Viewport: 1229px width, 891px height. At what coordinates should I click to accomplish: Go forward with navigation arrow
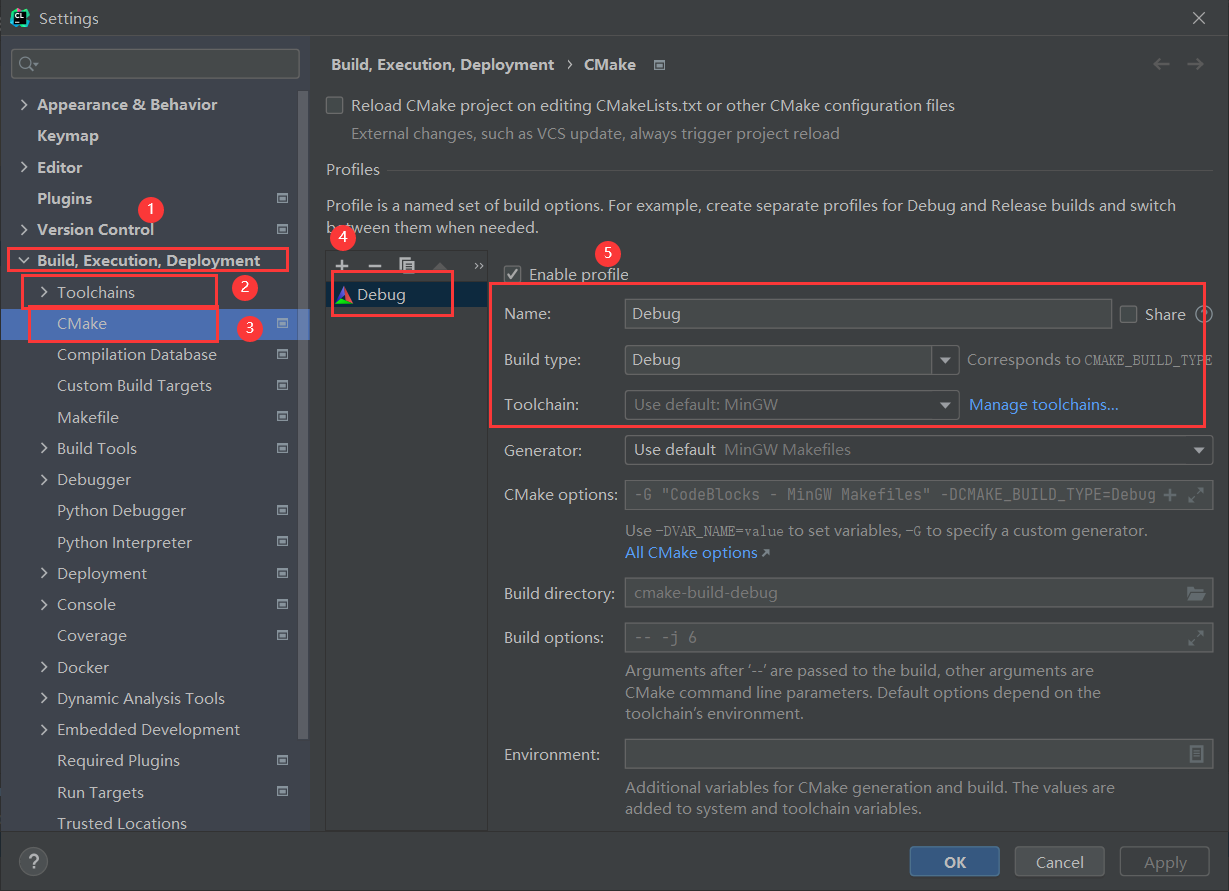1195,64
